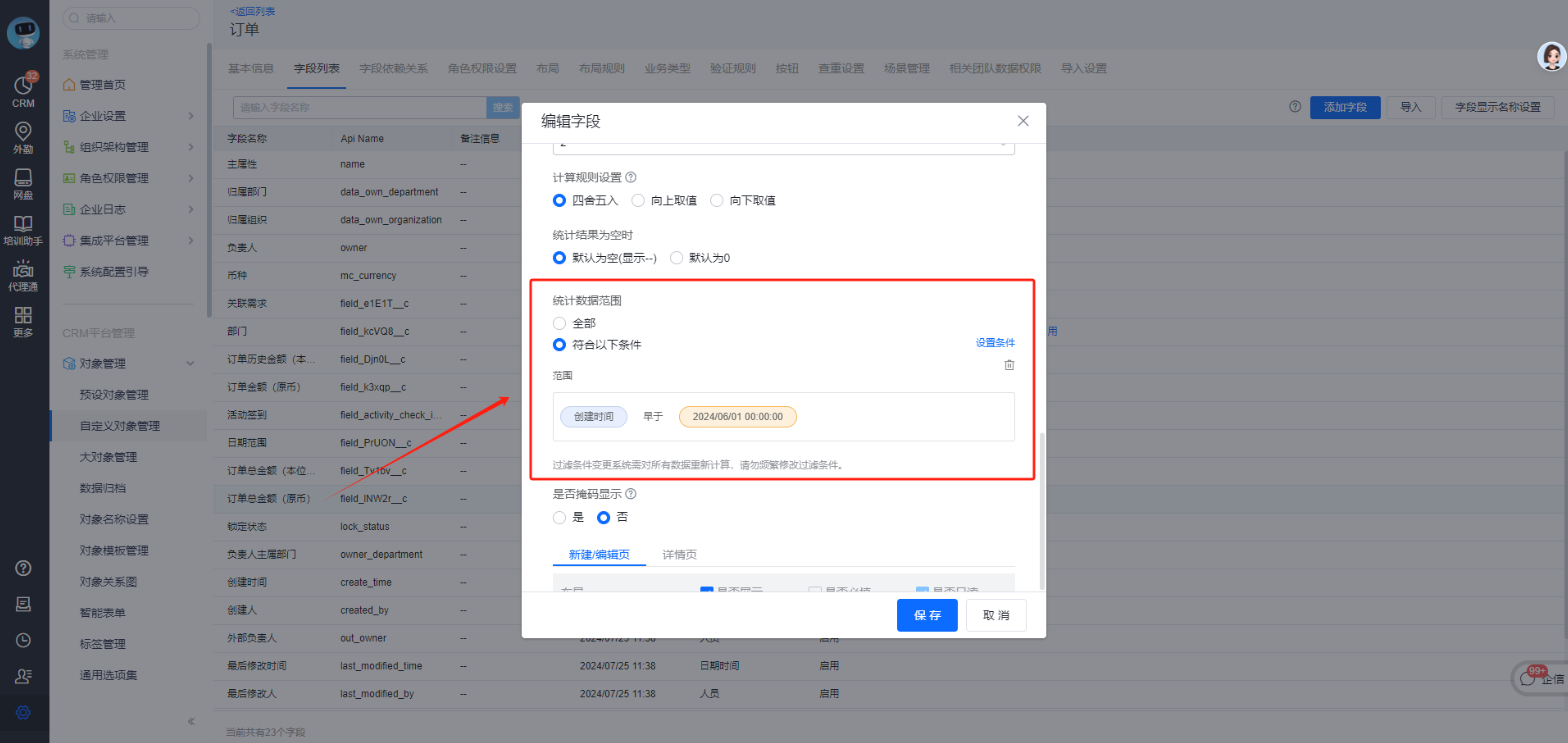
Task: Switch to 验证规则 tab
Action: point(732,68)
